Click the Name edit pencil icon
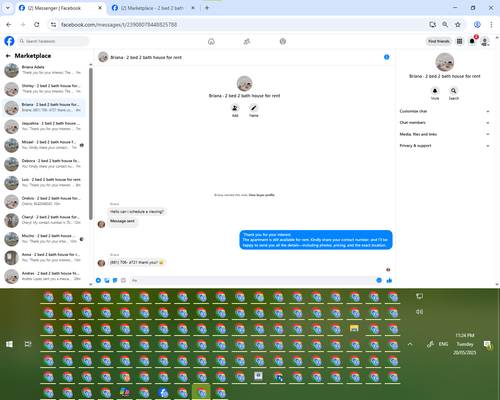500x400 pixels. [x=254, y=108]
